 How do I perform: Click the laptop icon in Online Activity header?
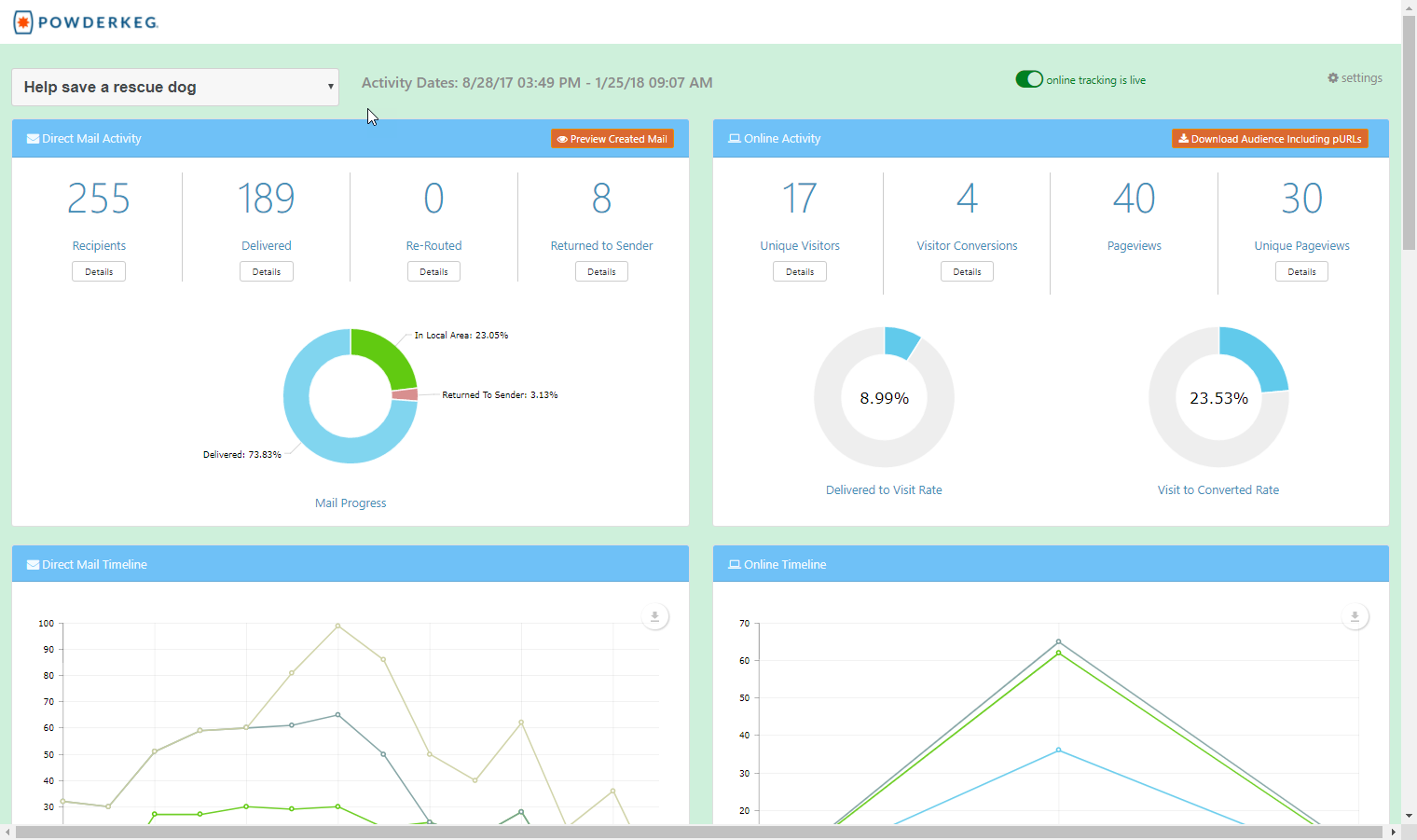(x=735, y=139)
